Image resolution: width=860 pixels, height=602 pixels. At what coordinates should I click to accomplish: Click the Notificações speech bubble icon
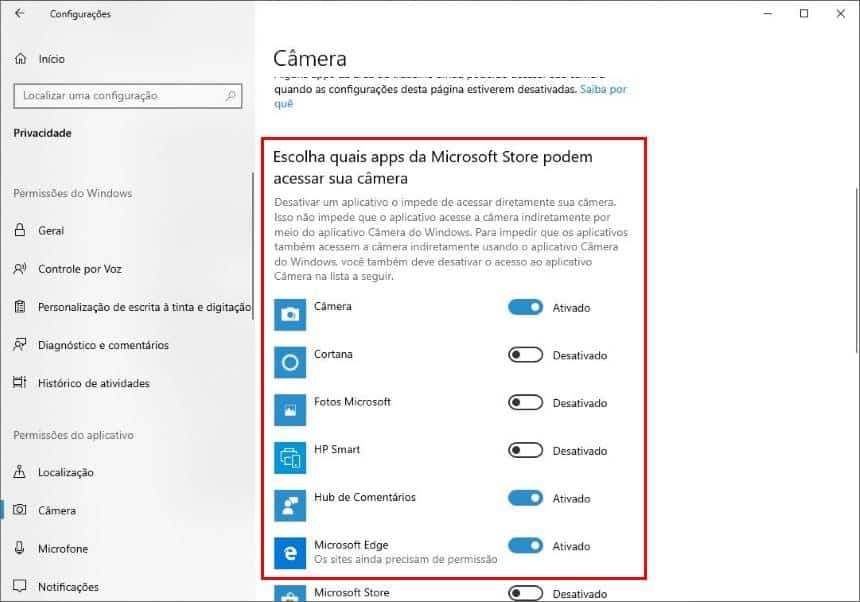pyautogui.click(x=20, y=586)
